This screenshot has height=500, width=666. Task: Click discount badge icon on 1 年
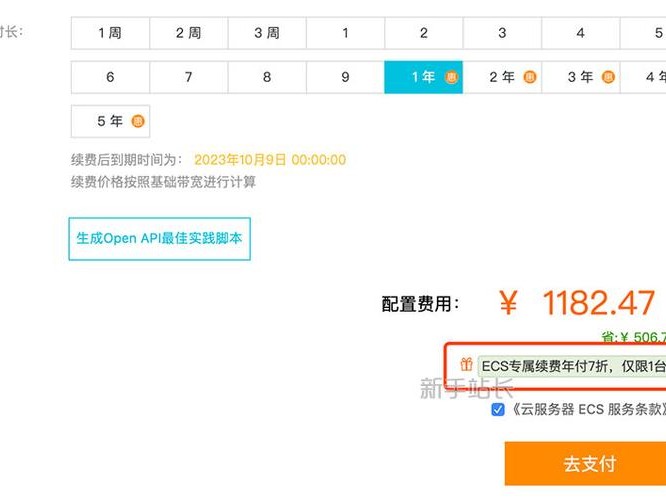coord(451,77)
